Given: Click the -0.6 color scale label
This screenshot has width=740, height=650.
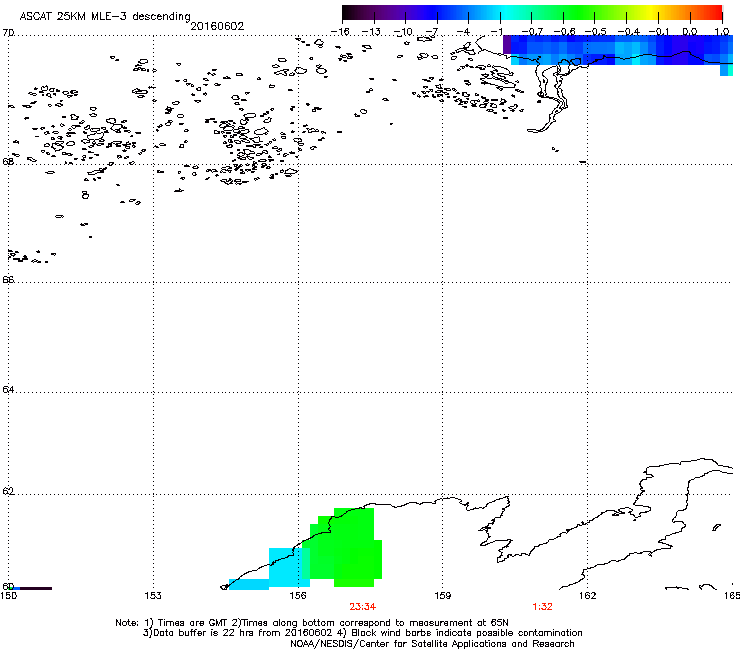Looking at the screenshot, I should tap(564, 32).
